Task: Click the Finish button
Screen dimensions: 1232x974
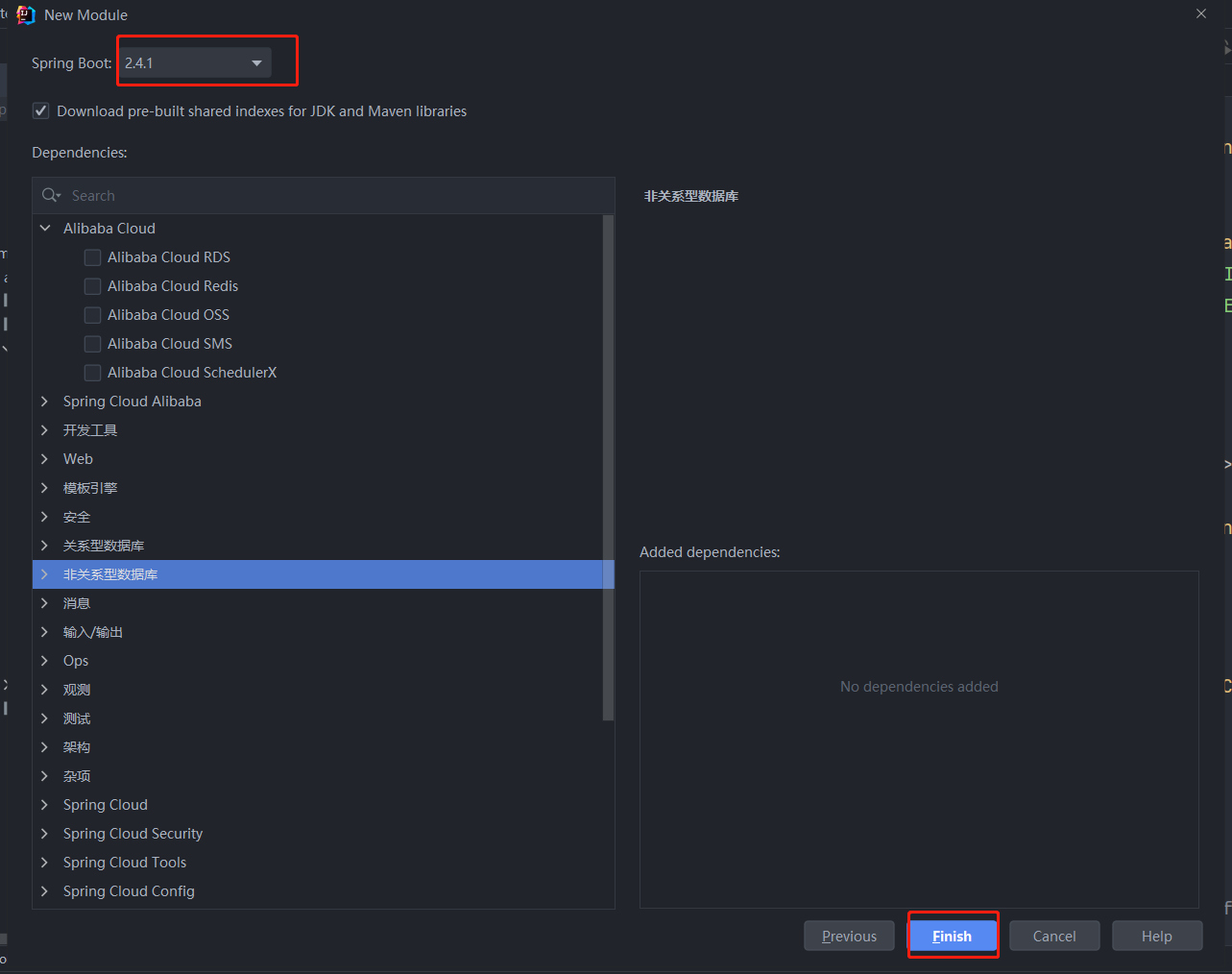Action: (x=952, y=936)
